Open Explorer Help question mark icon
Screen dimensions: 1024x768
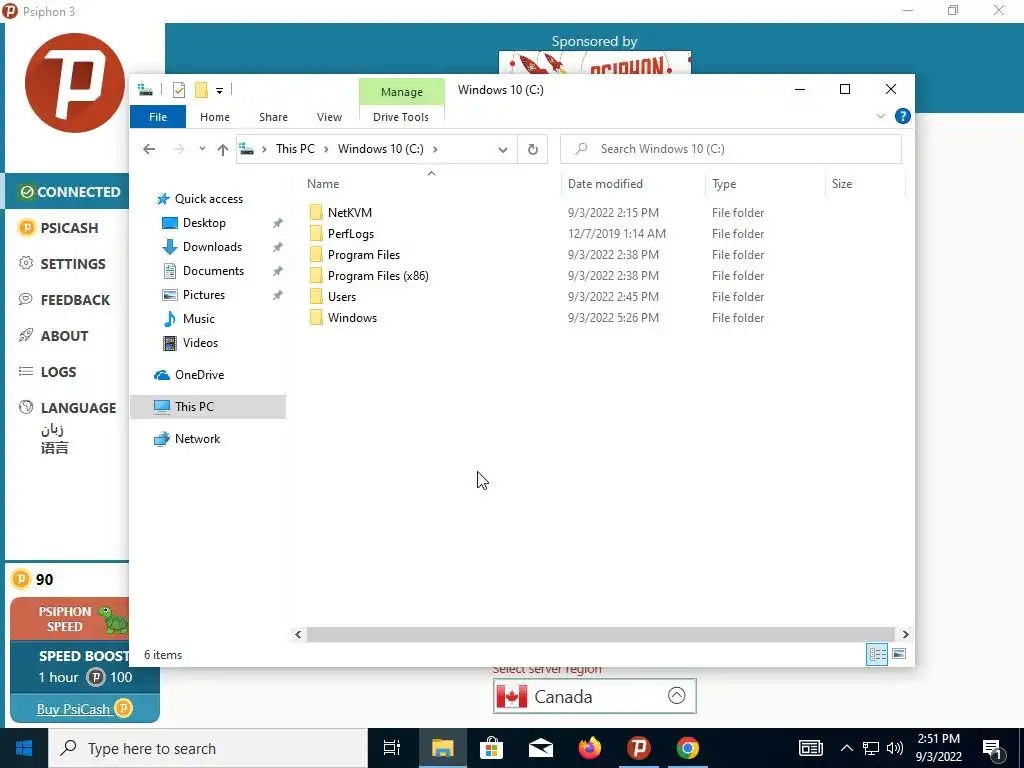[903, 116]
